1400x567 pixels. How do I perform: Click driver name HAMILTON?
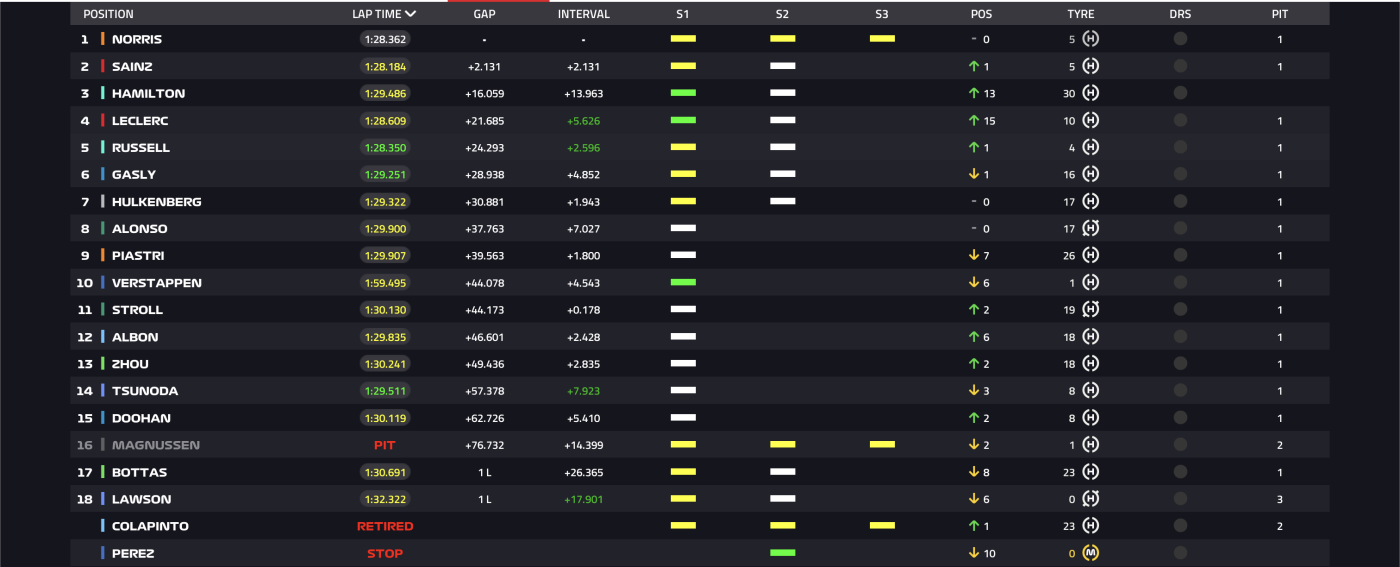click(x=148, y=93)
